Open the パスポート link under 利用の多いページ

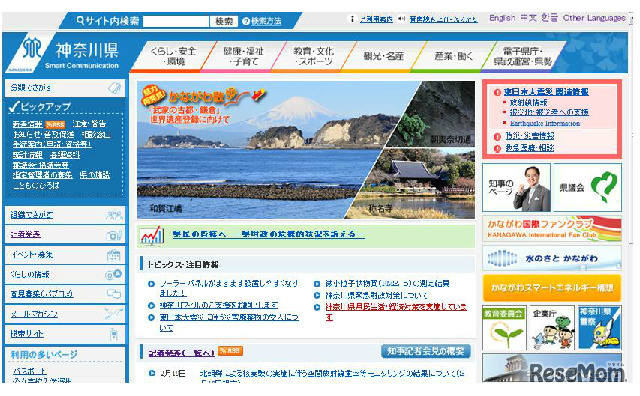pyautogui.click(x=29, y=371)
